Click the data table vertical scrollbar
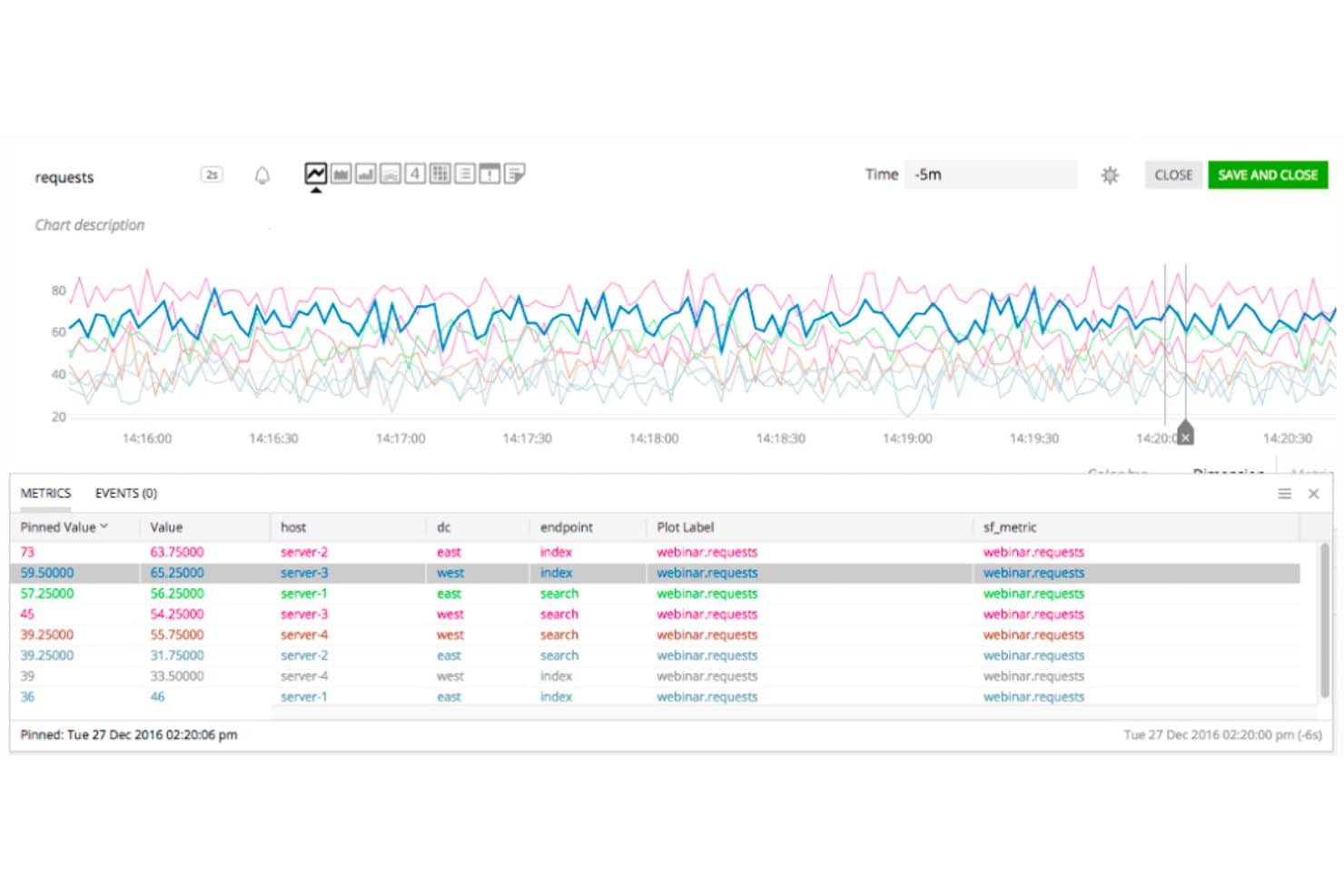1344x896 pixels. (x=1325, y=621)
